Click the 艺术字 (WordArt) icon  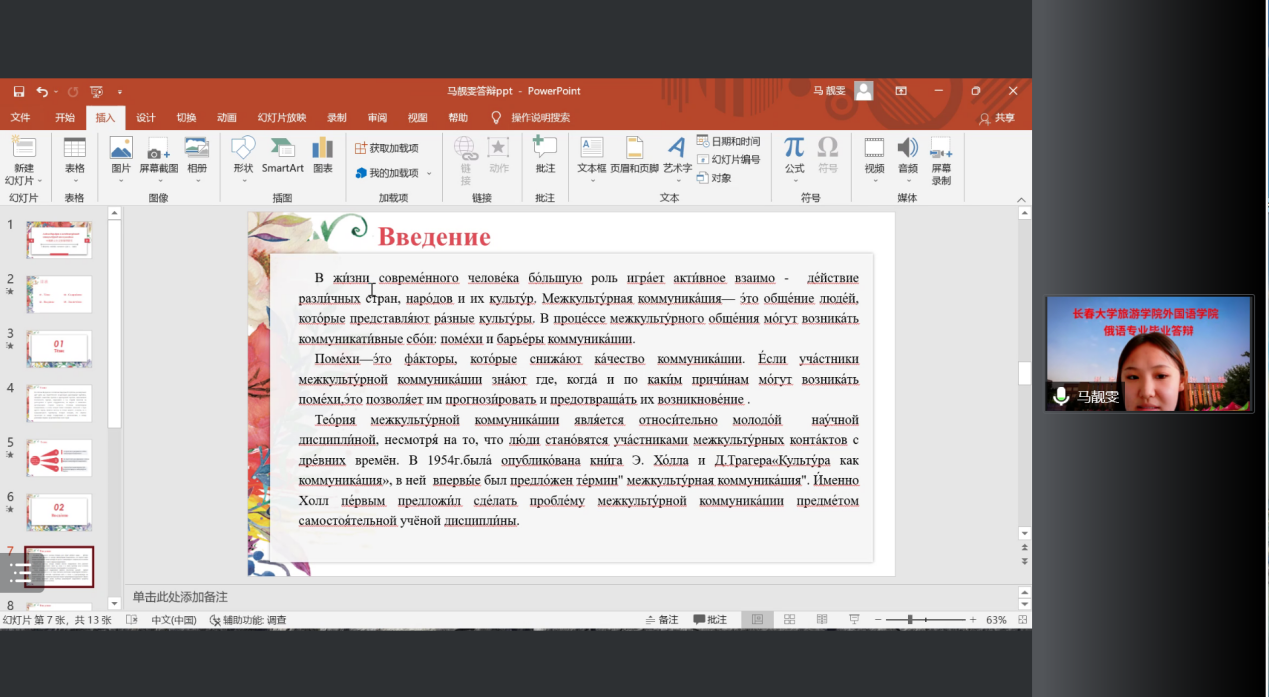[677, 148]
